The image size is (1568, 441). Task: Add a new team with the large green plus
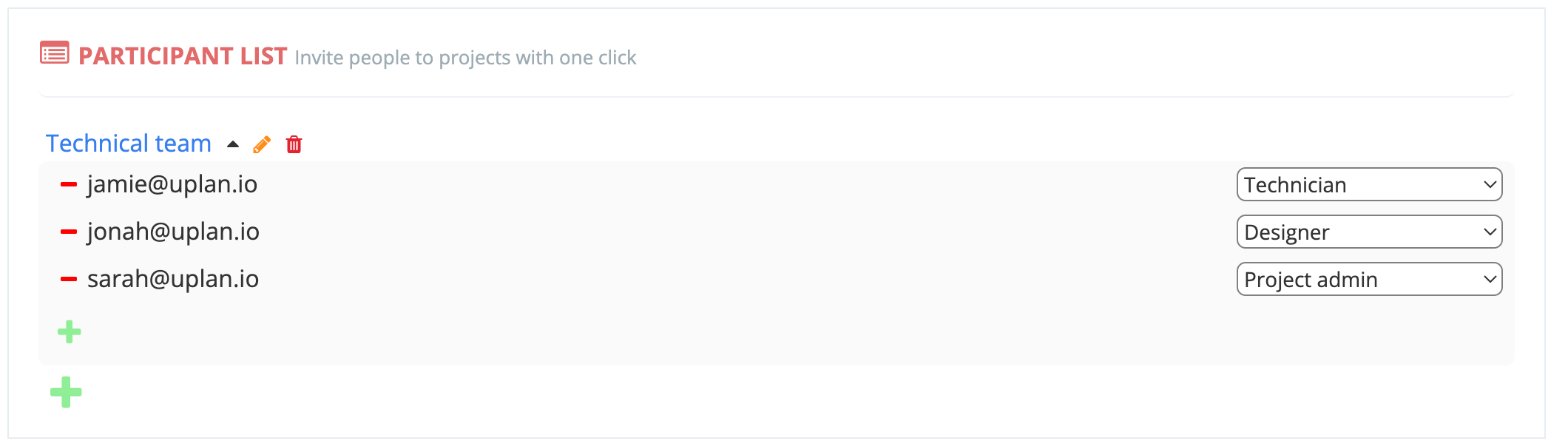66,392
